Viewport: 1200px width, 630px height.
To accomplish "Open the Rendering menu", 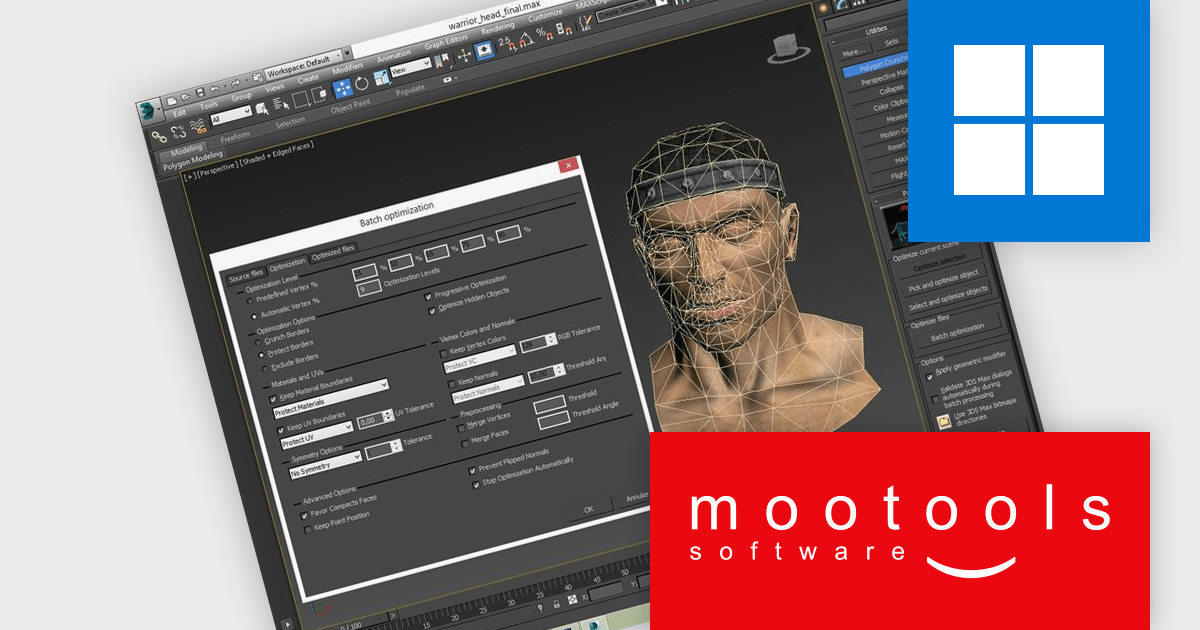I will coord(500,27).
